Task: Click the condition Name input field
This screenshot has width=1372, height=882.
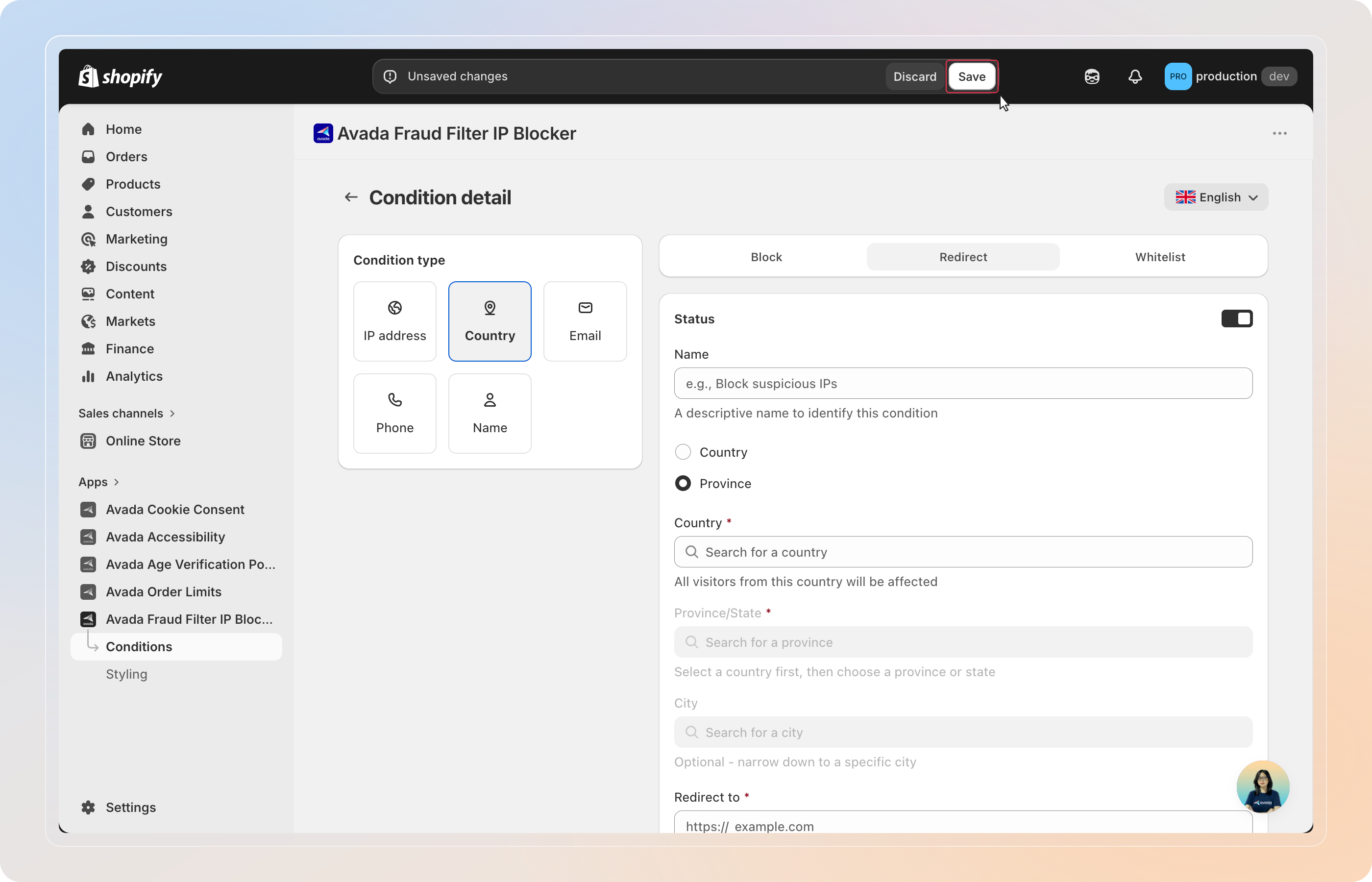Action: (962, 383)
